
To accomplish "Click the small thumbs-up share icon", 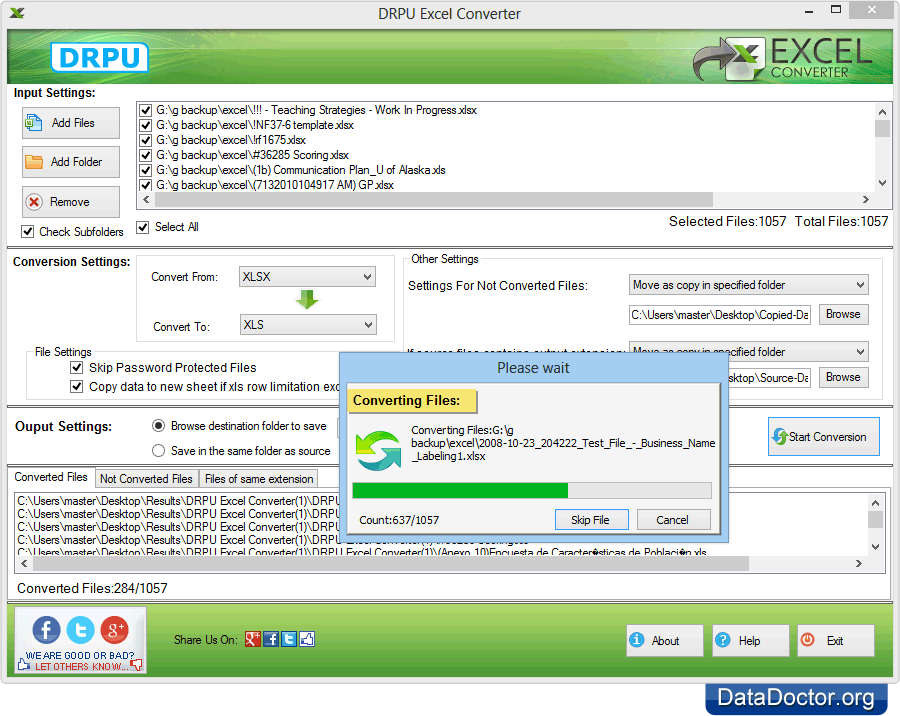I will (x=307, y=639).
